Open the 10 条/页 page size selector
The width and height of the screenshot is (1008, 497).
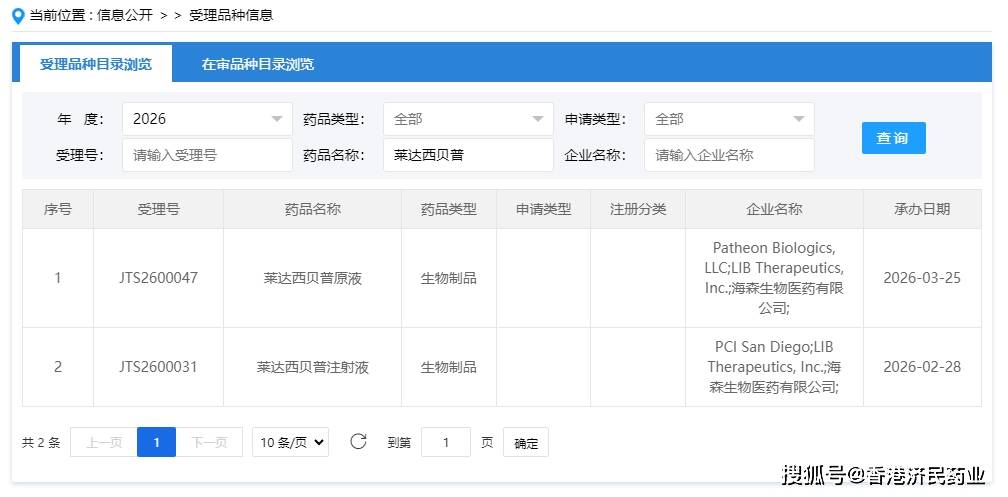291,442
